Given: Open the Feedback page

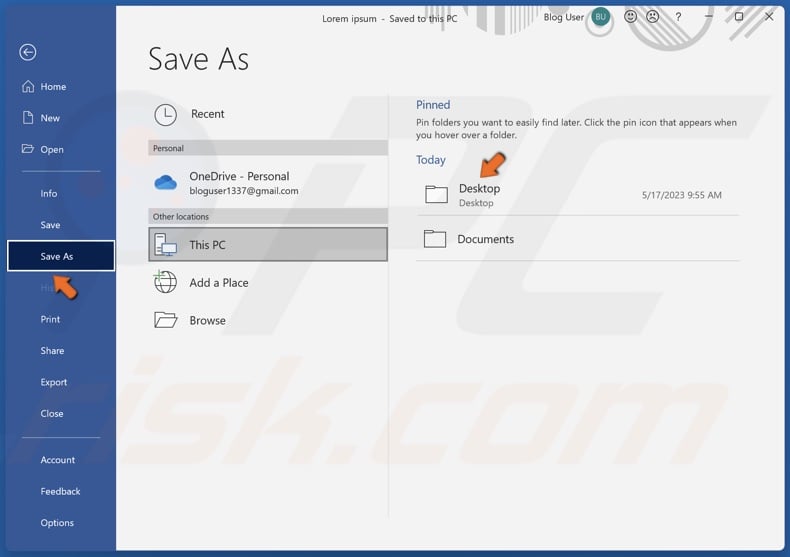Looking at the screenshot, I should 61,491.
